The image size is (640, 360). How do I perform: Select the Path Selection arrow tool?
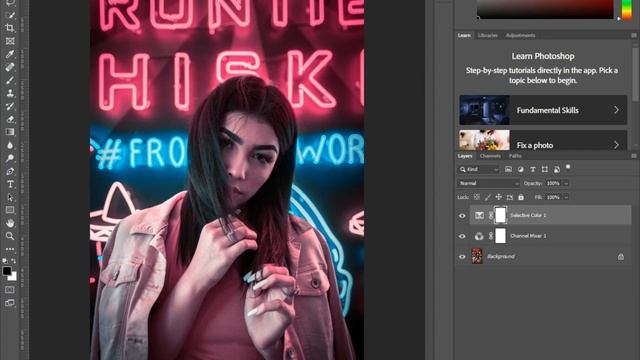[x=10, y=198]
